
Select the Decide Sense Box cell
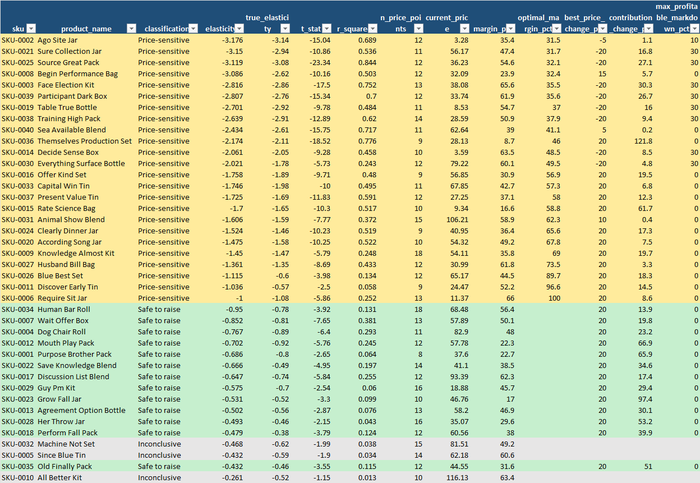coord(86,152)
